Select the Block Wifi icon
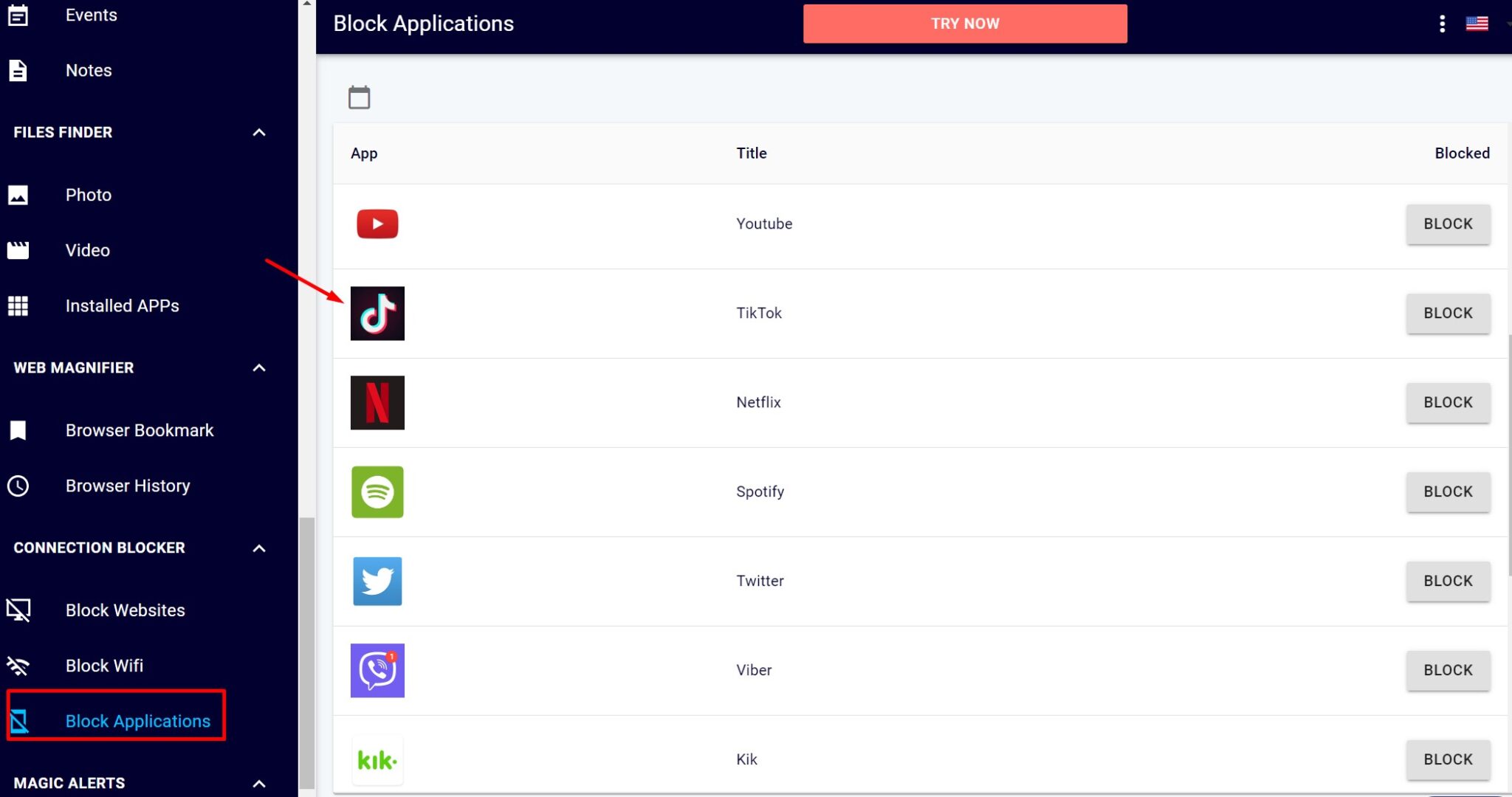1512x797 pixels. [x=18, y=666]
